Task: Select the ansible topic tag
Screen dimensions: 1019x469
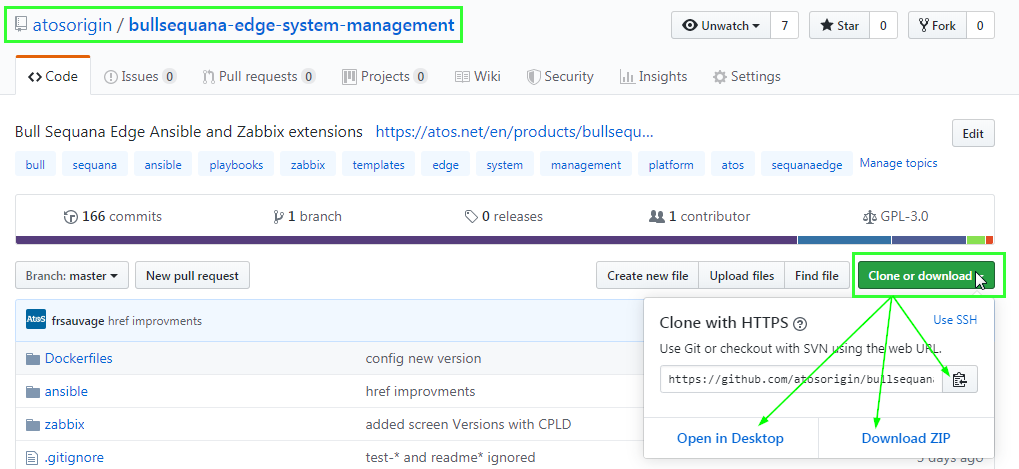Action: tap(163, 164)
